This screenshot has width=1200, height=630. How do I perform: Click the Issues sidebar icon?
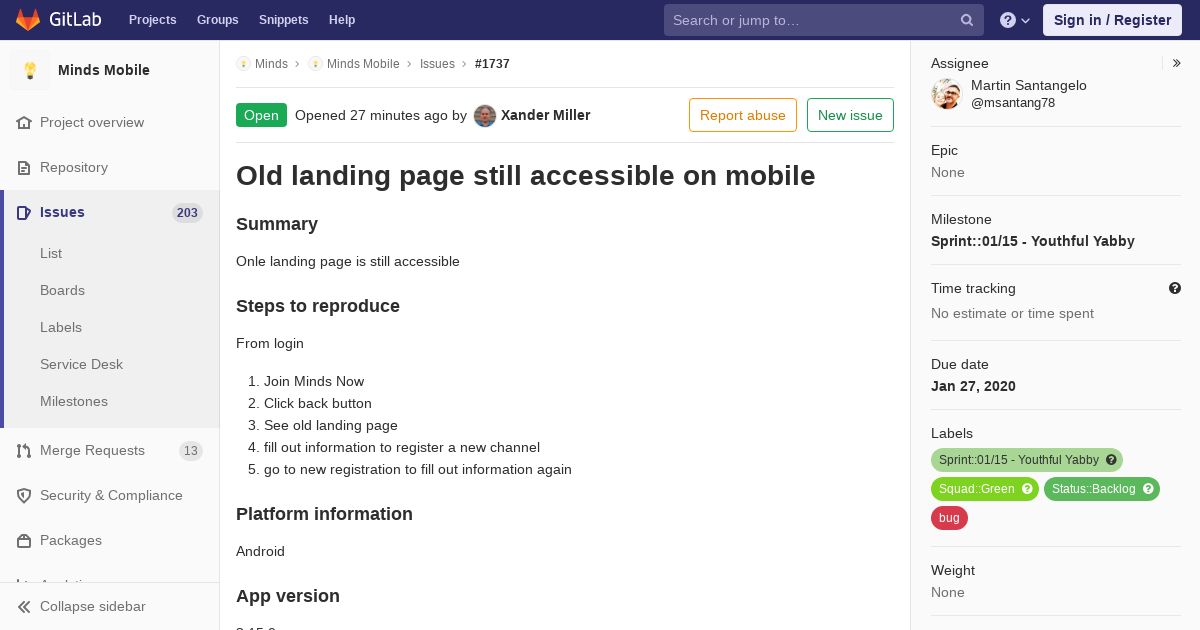[24, 213]
